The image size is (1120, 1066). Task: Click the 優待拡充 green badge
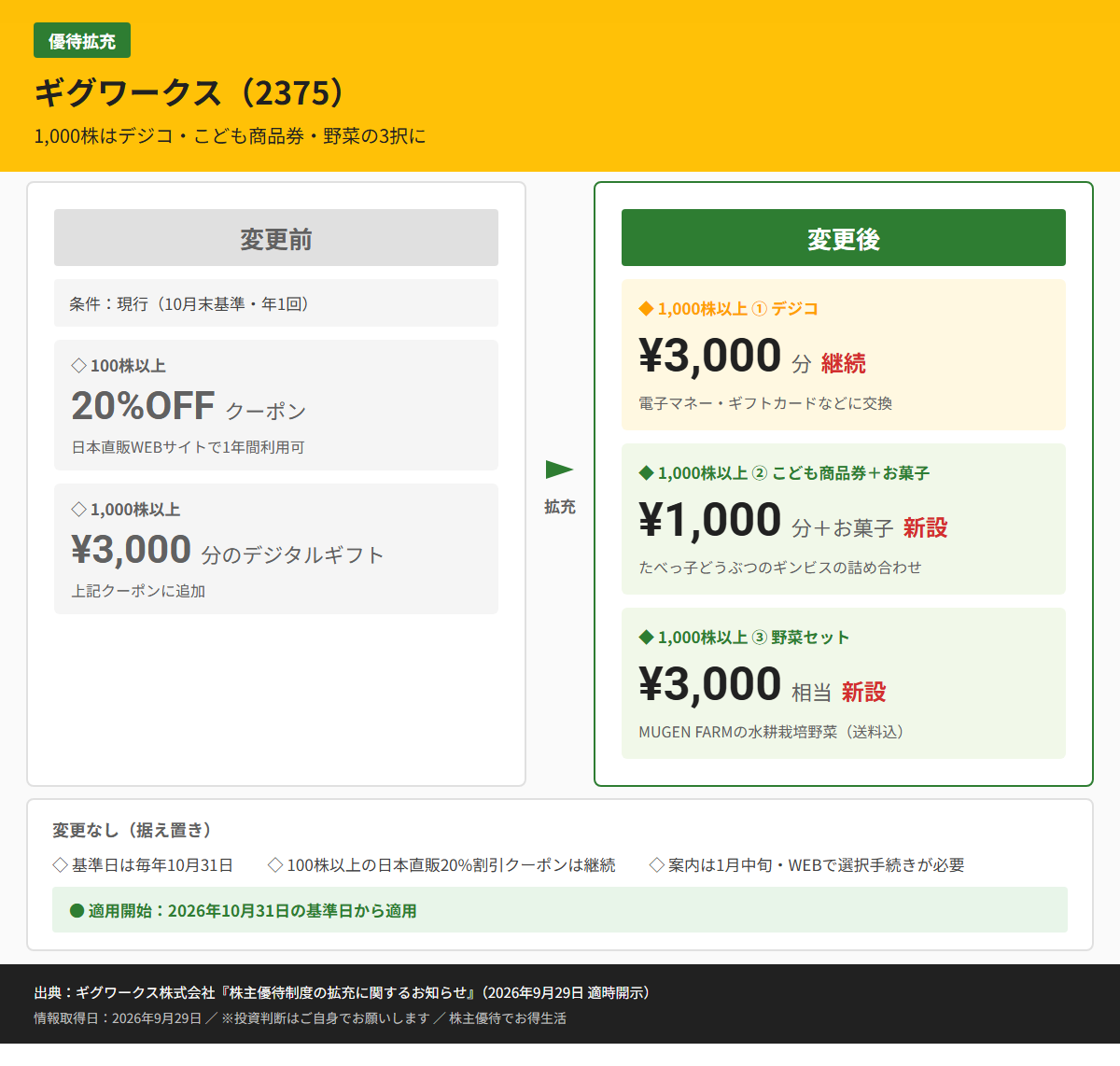[x=82, y=41]
